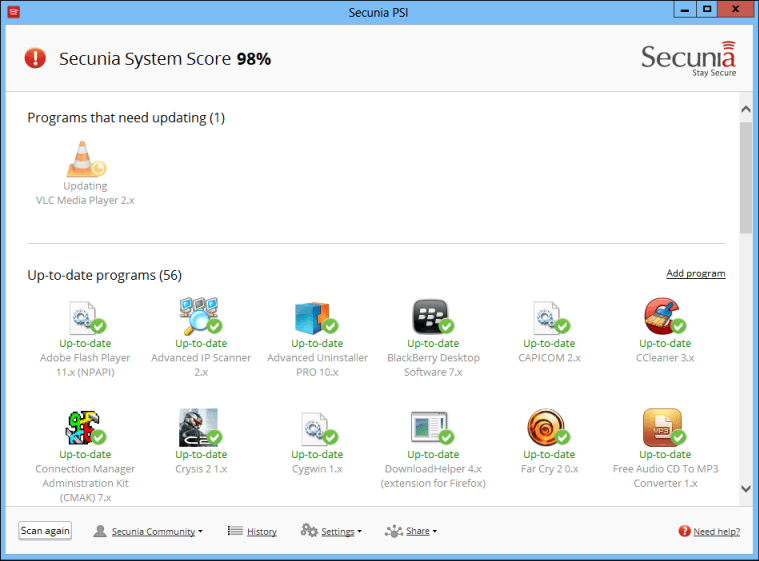
Task: Click the 'Far Cry 2 0.x' program label
Action: (x=549, y=469)
